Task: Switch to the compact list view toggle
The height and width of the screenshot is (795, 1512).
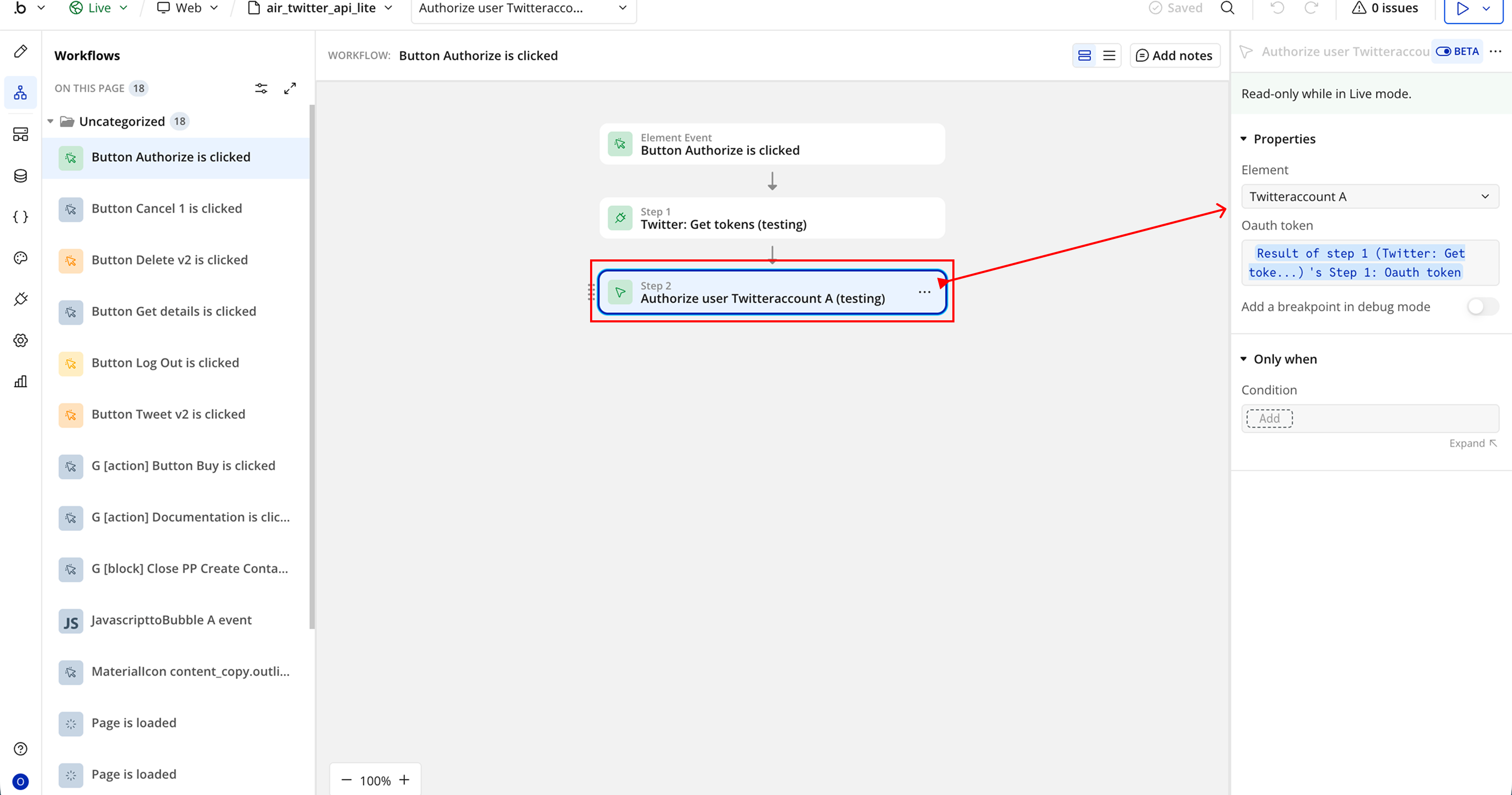Action: [1109, 56]
